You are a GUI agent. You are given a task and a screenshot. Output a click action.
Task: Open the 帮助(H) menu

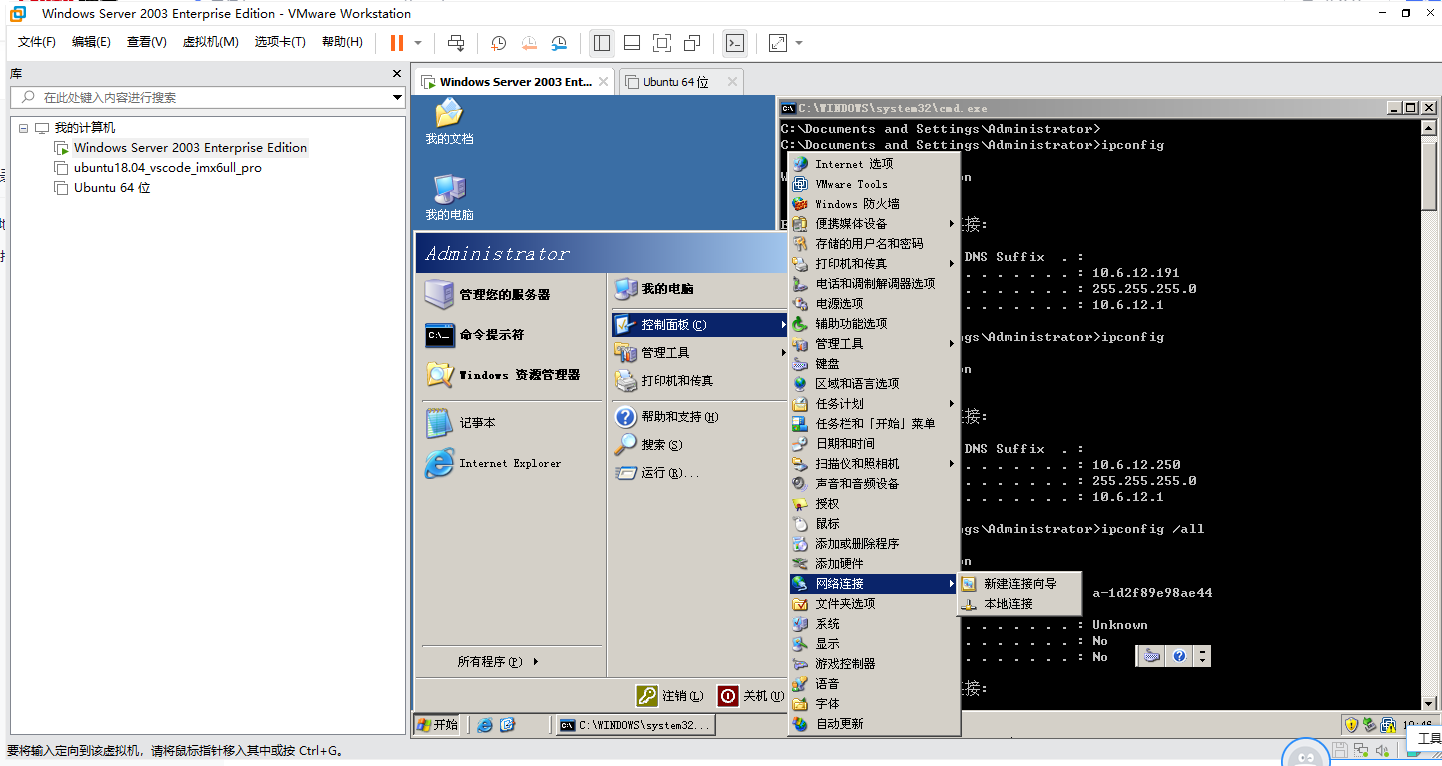[x=342, y=42]
